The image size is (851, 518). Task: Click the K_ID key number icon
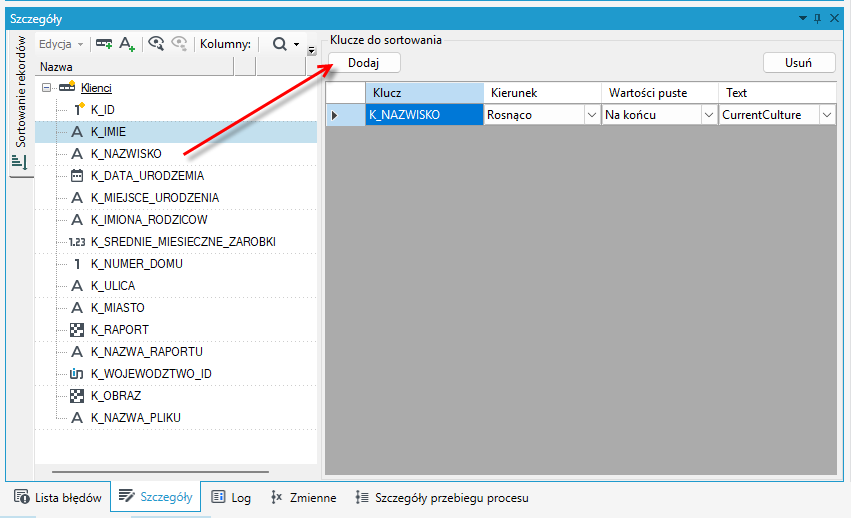pyautogui.click(x=78, y=109)
